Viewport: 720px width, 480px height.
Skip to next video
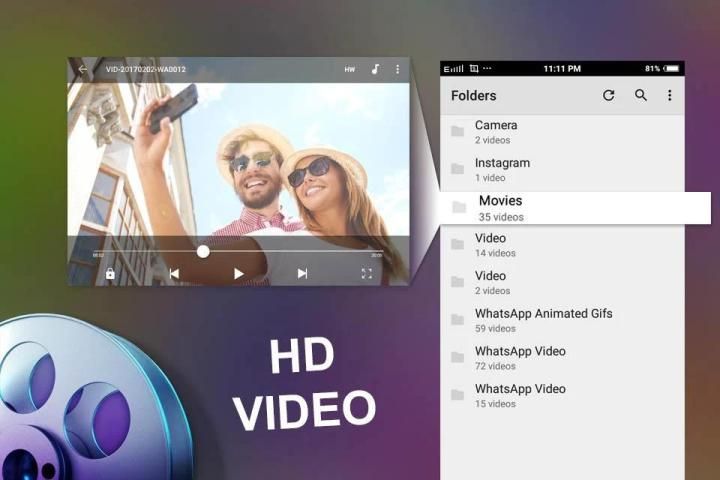coord(302,273)
